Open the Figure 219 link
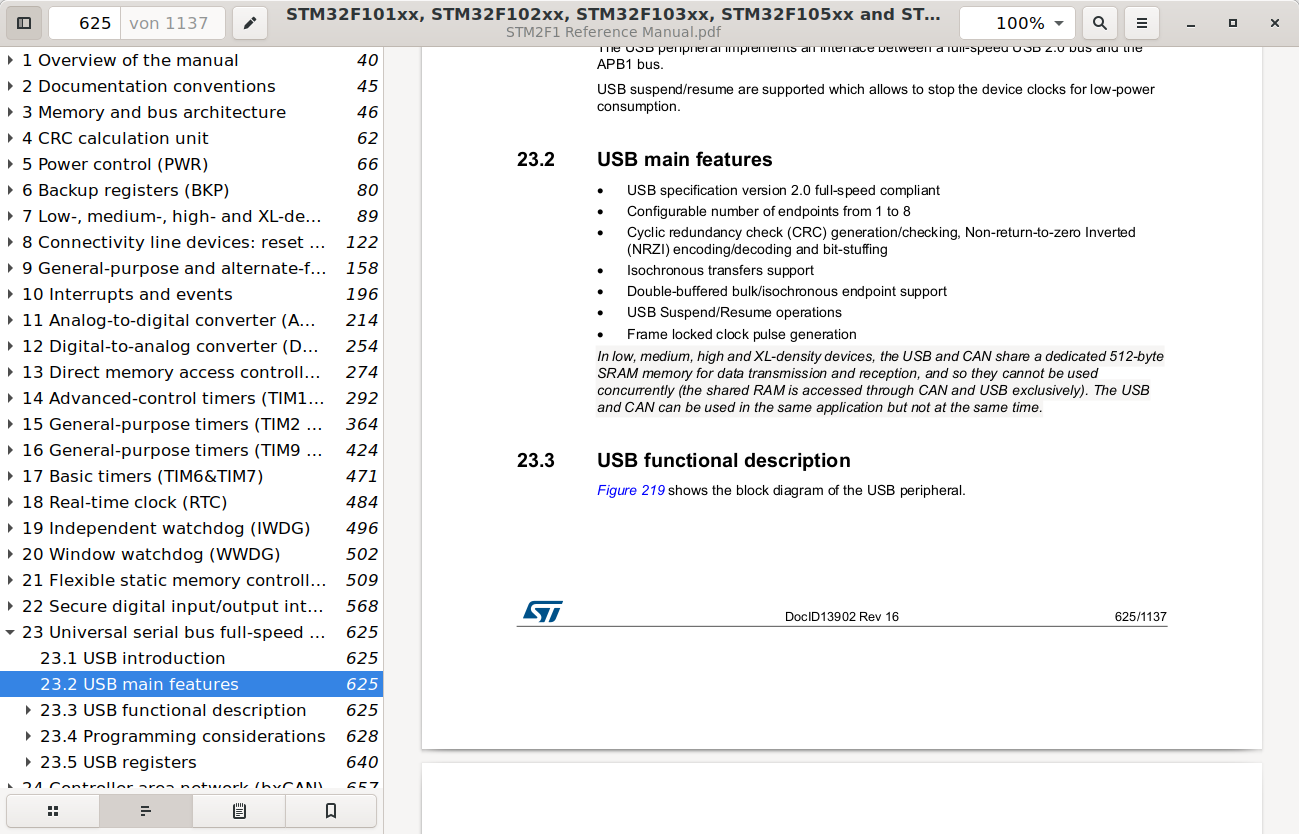This screenshot has width=1299, height=834. click(631, 490)
